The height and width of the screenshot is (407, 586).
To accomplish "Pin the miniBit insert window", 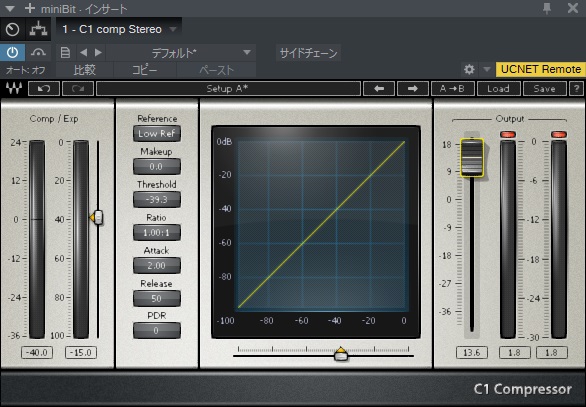I will 547,8.
